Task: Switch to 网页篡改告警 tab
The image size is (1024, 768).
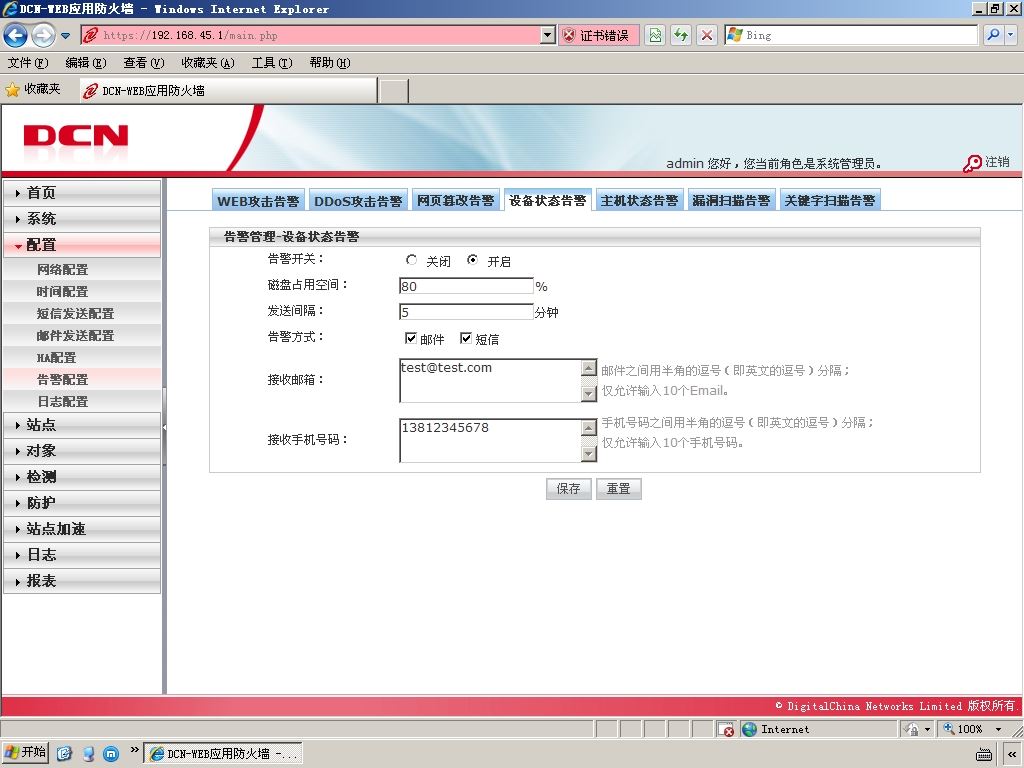Action: pos(456,200)
